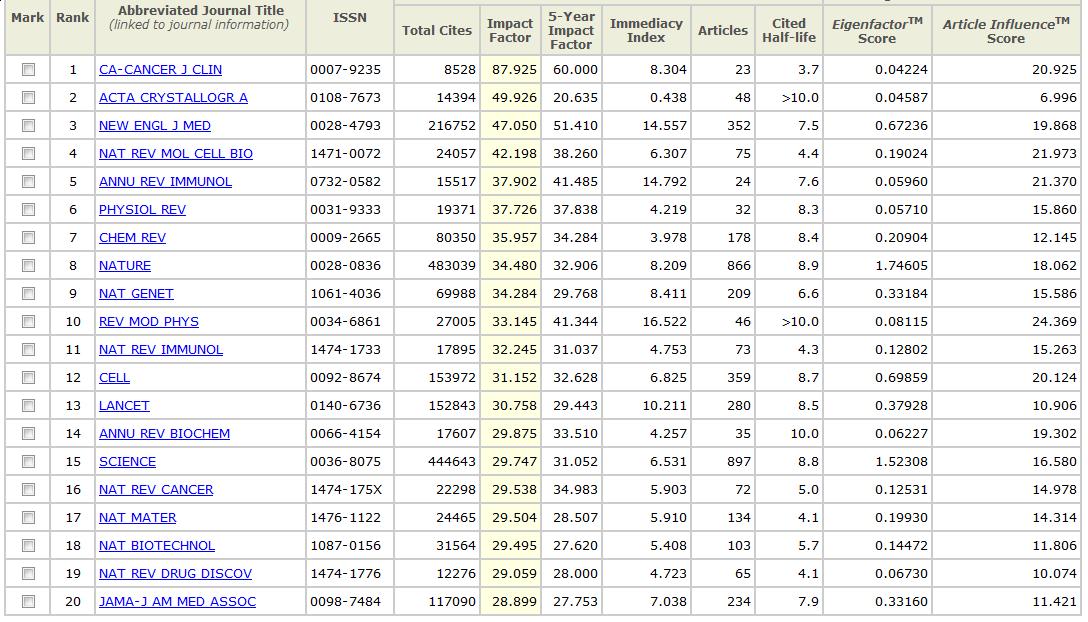1088x622 pixels.
Task: Click ISSN 0028-0836 in the NATURE row
Action: pos(346,266)
